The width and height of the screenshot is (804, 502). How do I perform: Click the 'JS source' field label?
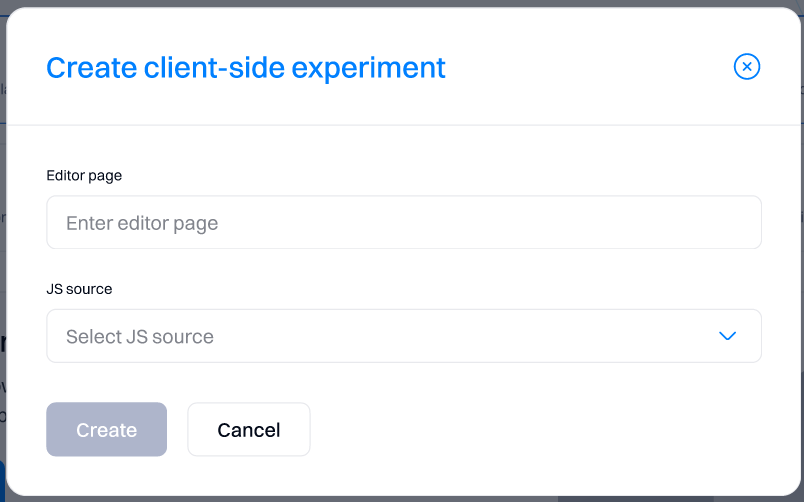click(x=79, y=289)
